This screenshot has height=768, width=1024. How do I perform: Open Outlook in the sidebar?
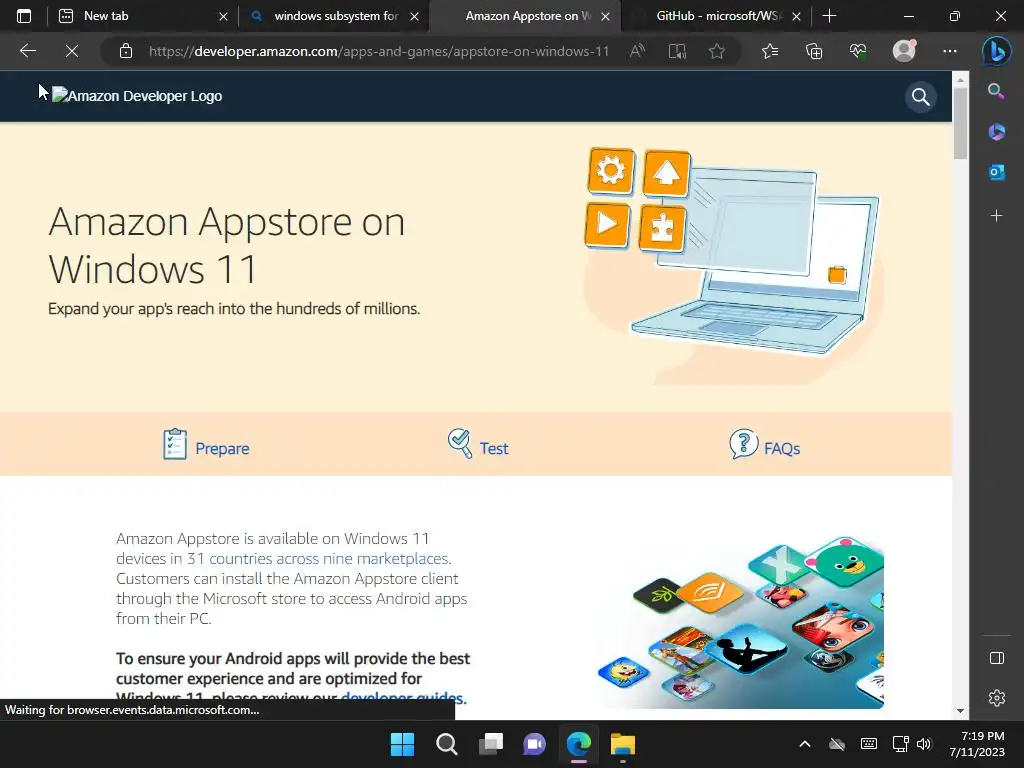click(x=997, y=172)
